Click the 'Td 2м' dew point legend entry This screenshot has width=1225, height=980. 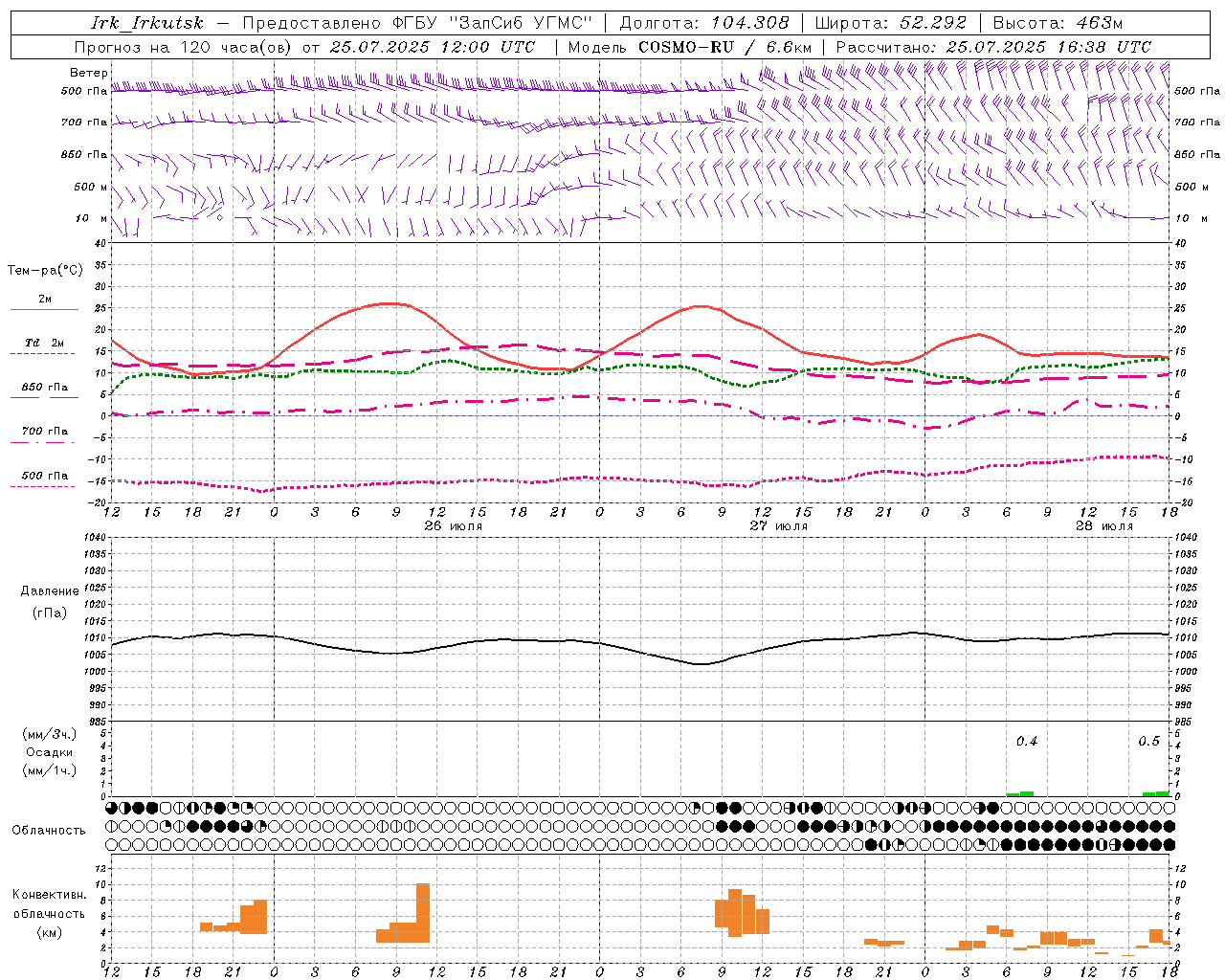(44, 346)
